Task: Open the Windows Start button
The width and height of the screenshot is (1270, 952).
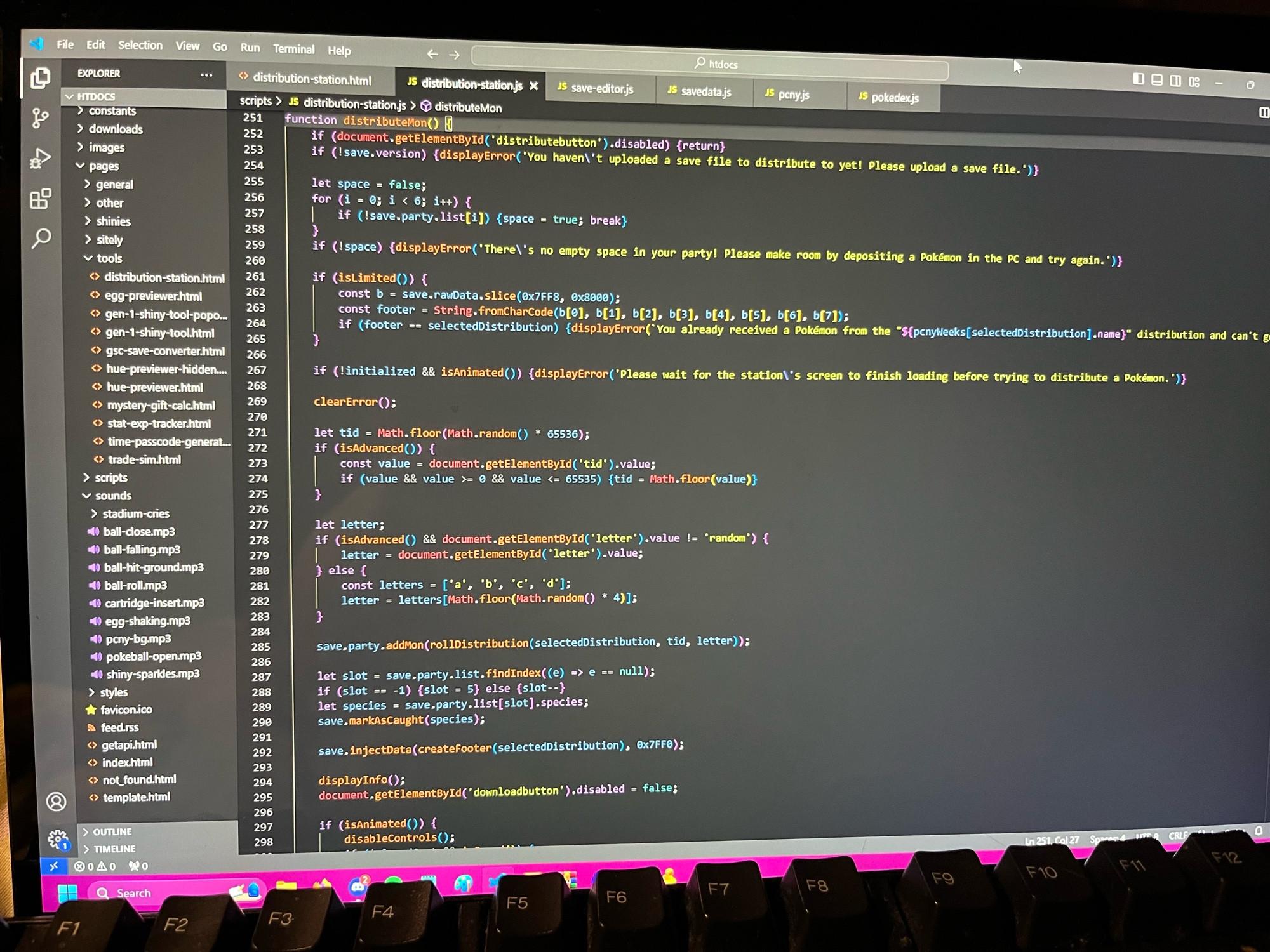Action: tap(67, 894)
